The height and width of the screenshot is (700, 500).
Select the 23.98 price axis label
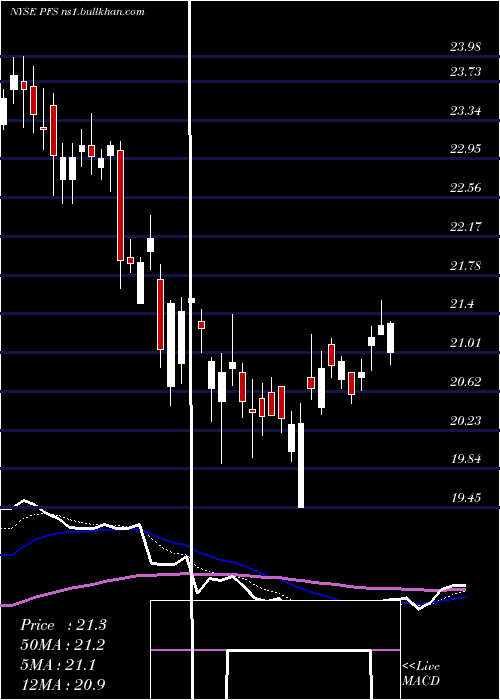tap(466, 46)
